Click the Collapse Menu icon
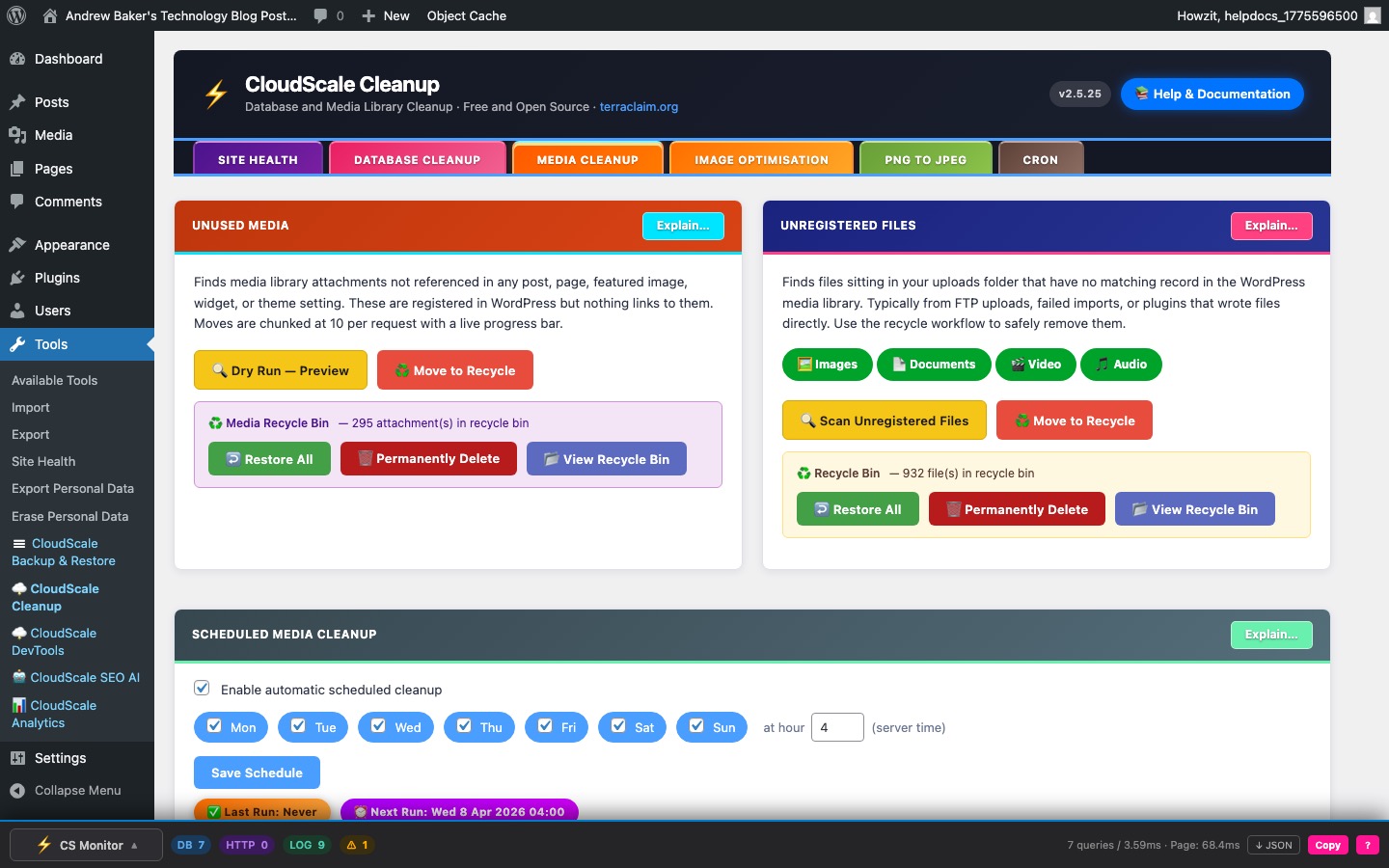 click(x=17, y=791)
